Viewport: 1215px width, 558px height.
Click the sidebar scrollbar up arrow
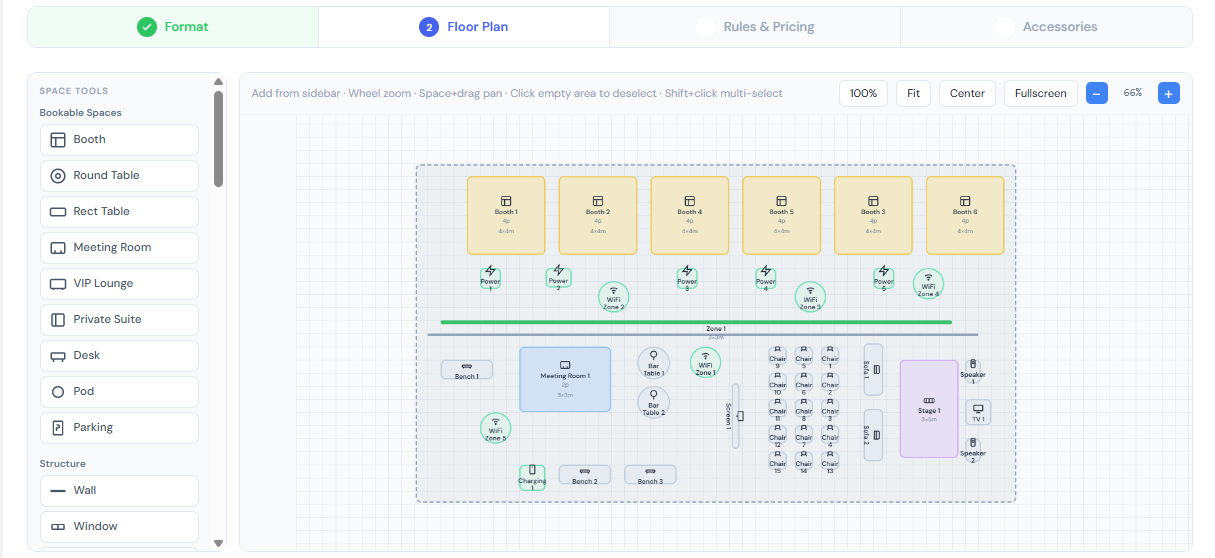click(218, 82)
